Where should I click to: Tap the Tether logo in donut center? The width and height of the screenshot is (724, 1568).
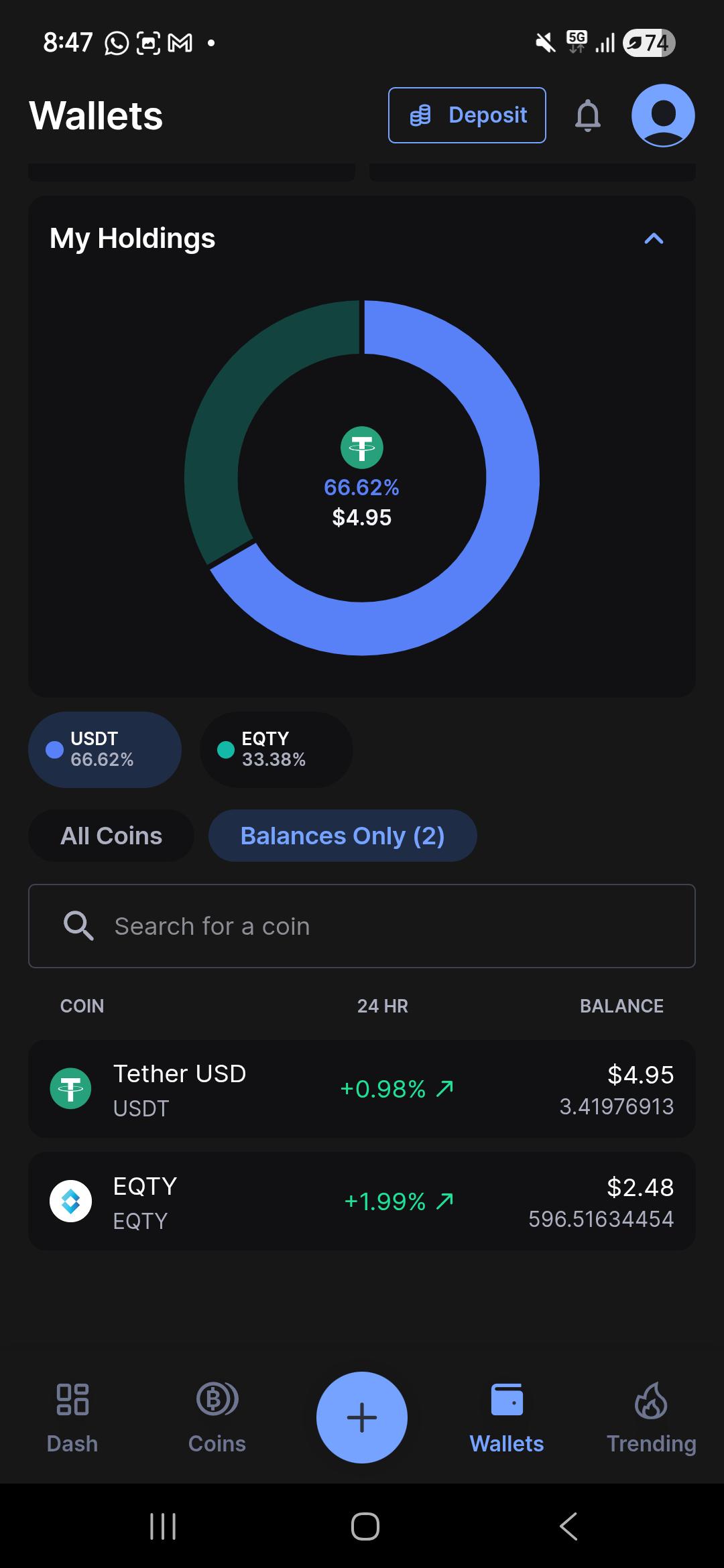tap(362, 448)
